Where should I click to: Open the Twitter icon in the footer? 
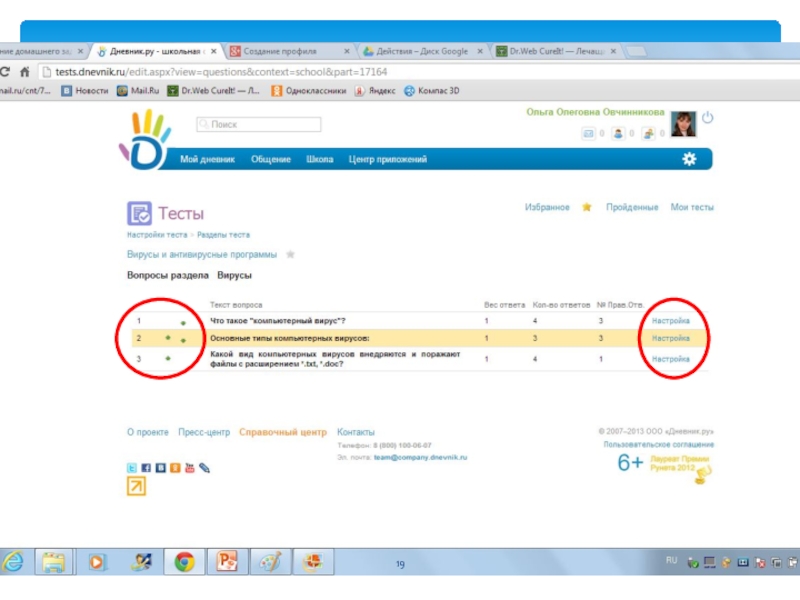pyautogui.click(x=132, y=468)
